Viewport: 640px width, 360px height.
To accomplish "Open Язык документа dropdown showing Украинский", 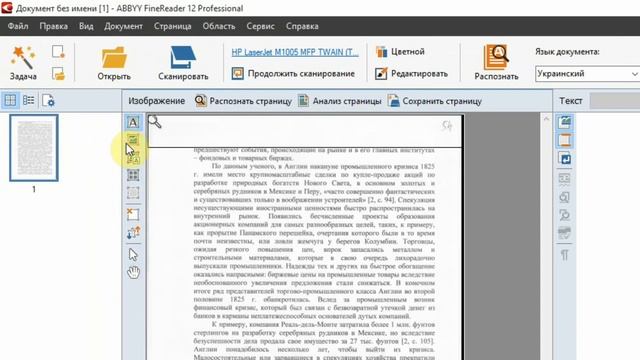I will [587, 74].
